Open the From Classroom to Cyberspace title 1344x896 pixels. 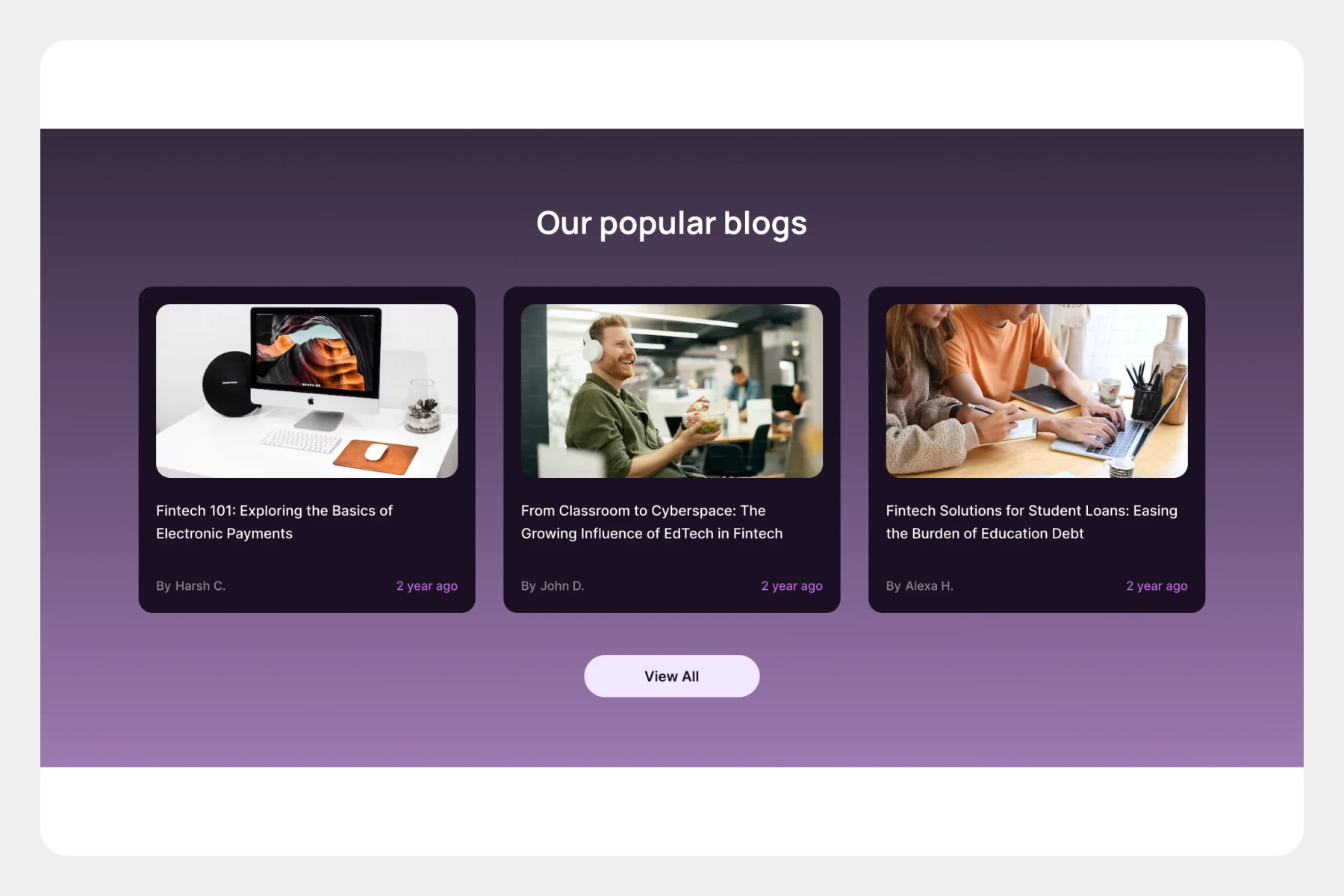click(652, 522)
